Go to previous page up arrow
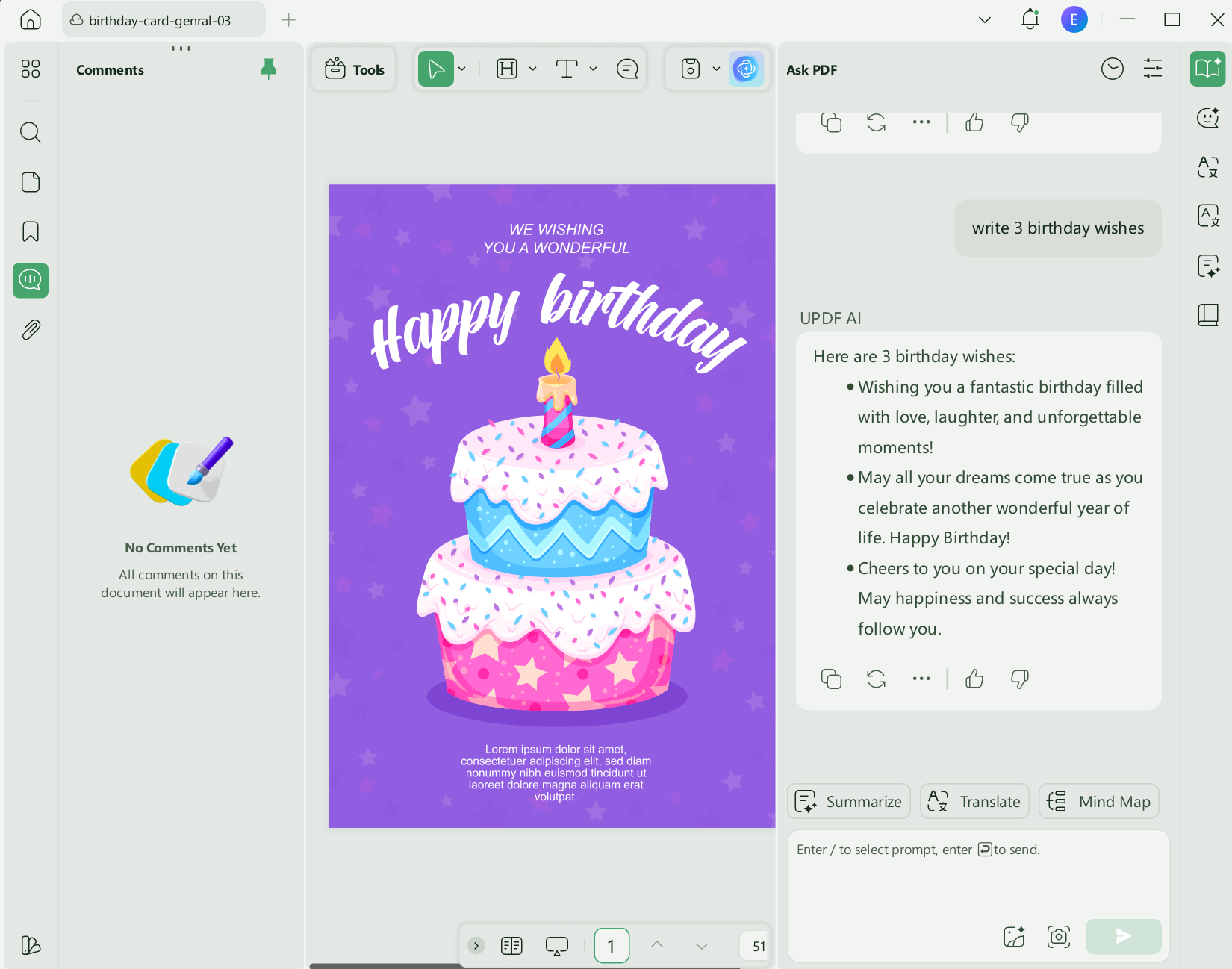The image size is (1232, 969). tap(657, 945)
